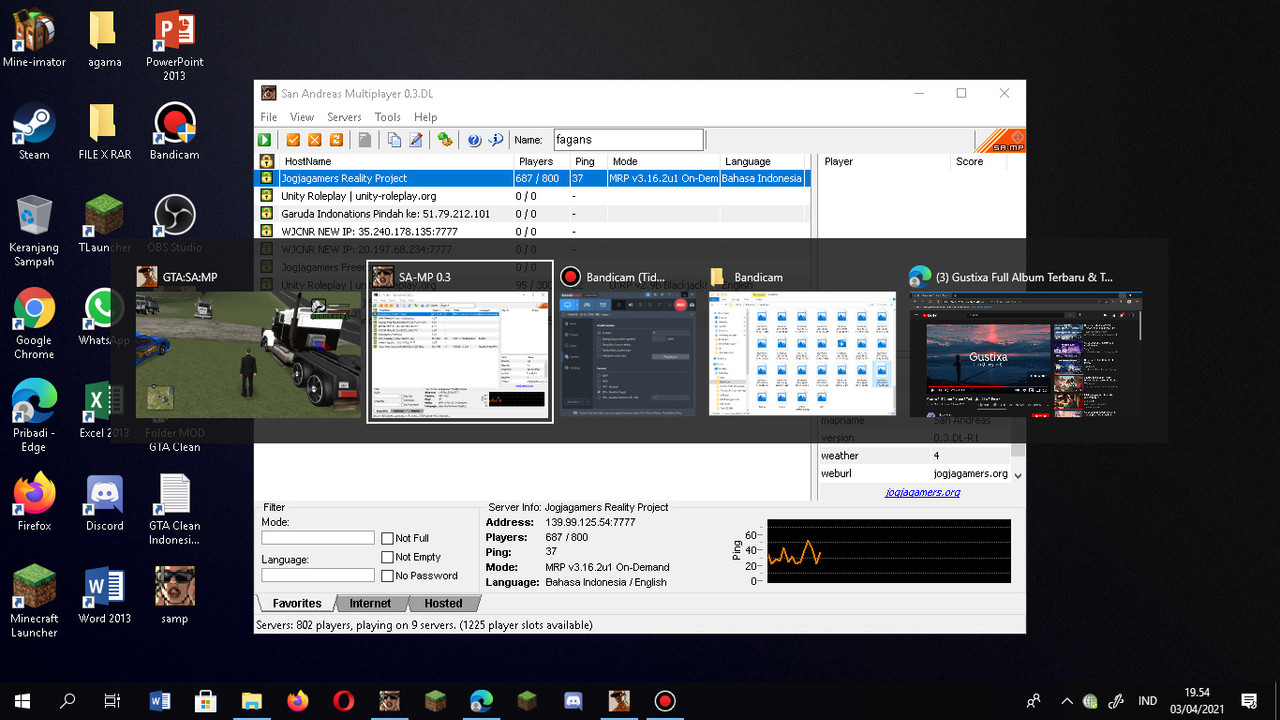Screen dimensions: 1280x720
Task: Show hidden system tray icons chevron
Action: coord(1067,701)
